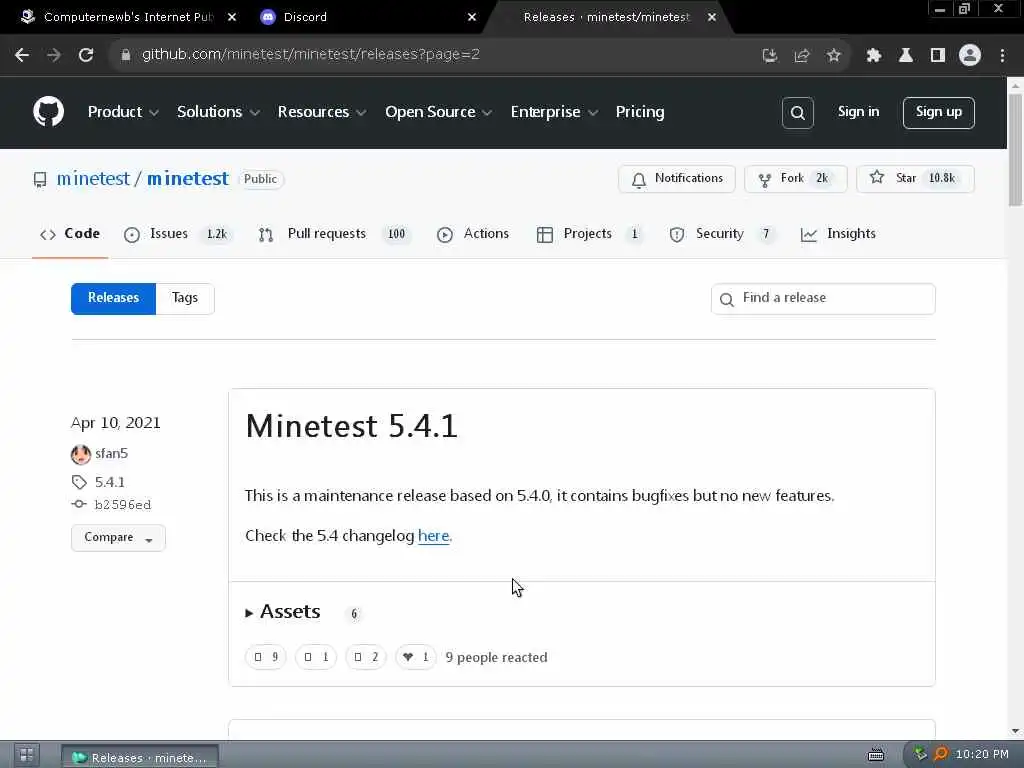Click the keyboard icon in system tray

876,755
